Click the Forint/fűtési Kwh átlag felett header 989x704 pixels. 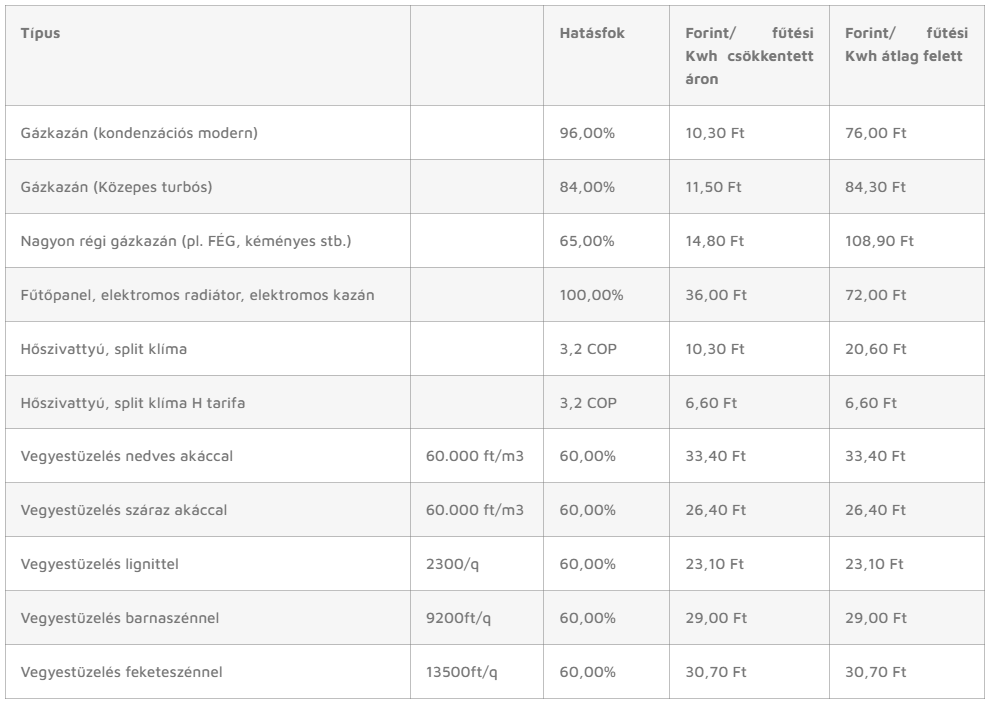click(906, 44)
